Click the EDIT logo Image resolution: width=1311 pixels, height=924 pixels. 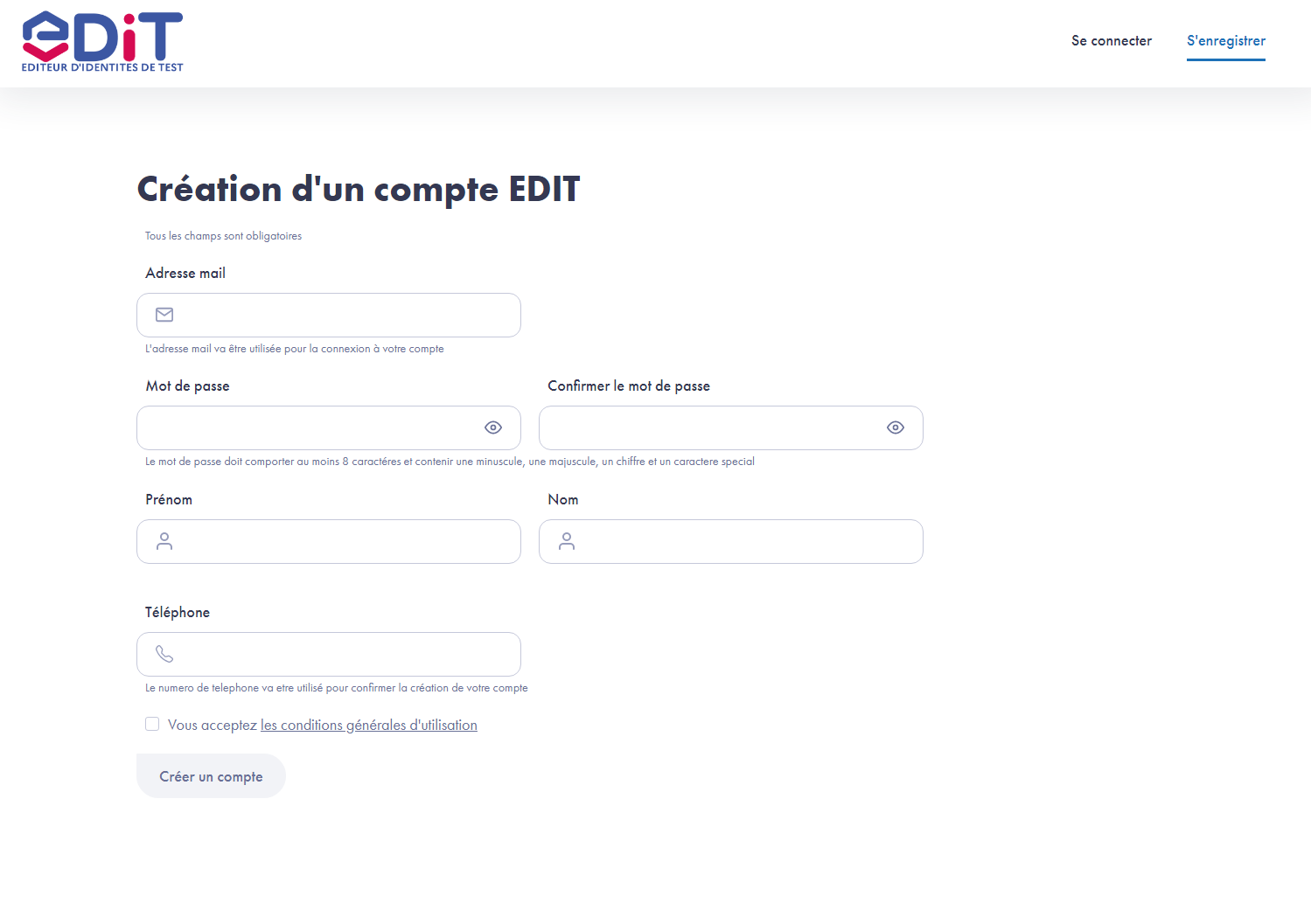click(x=101, y=41)
